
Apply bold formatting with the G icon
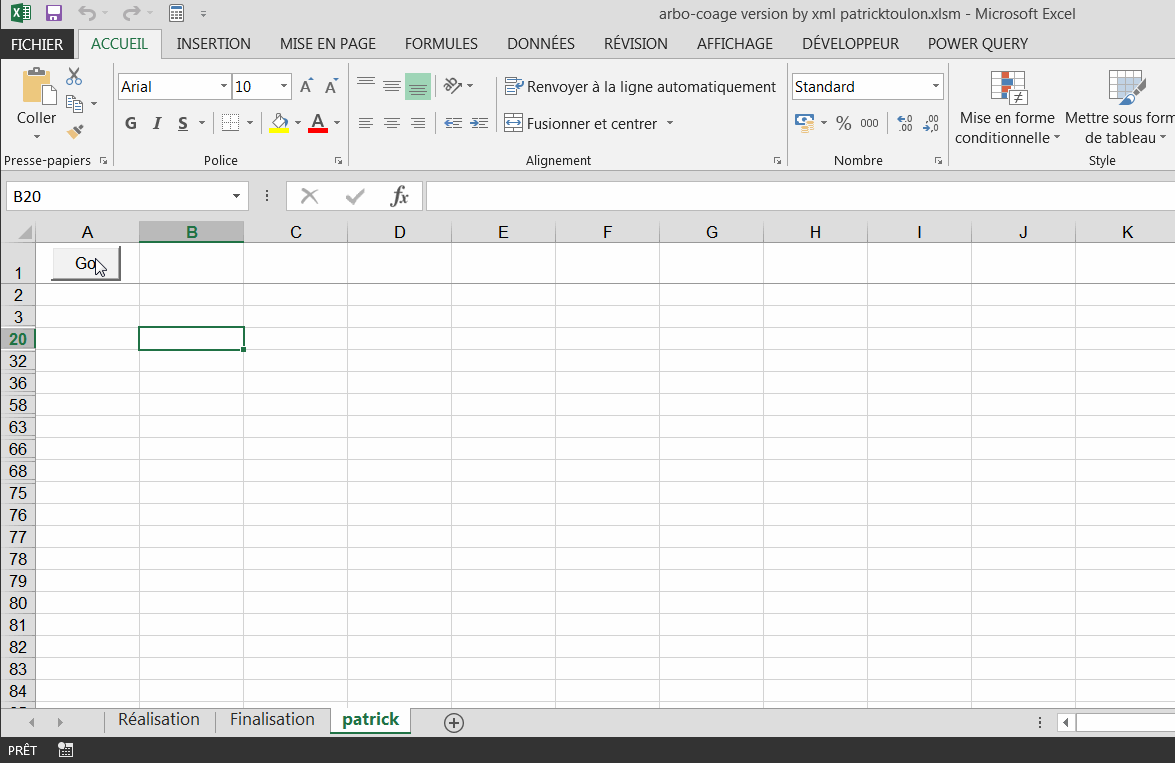pos(130,122)
